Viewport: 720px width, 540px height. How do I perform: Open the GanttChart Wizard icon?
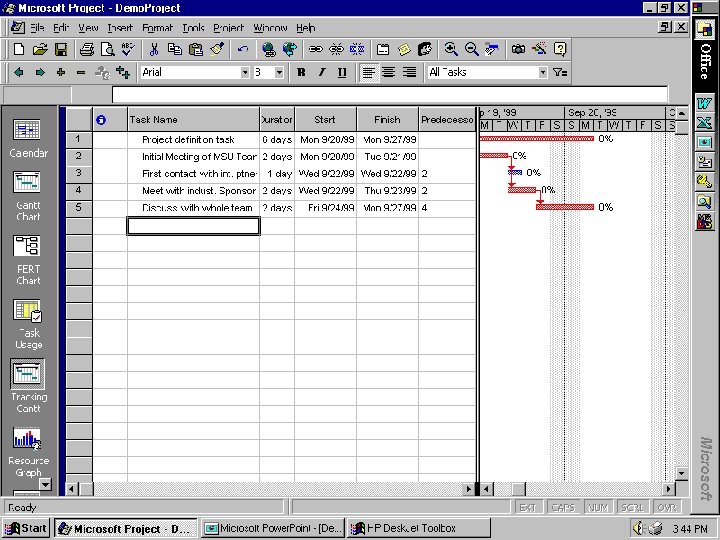tap(539, 49)
